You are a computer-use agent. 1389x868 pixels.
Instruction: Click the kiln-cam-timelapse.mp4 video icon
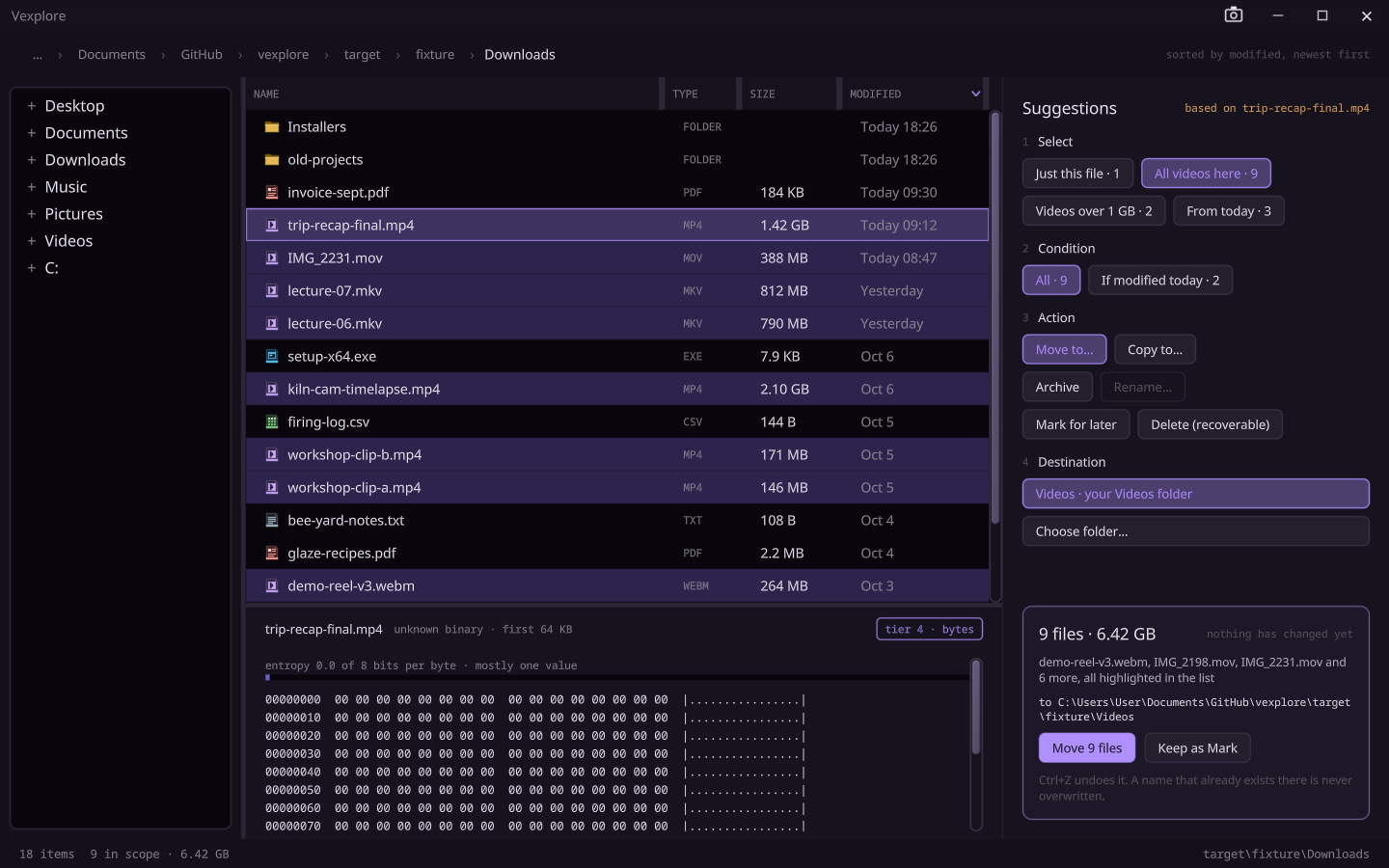coord(272,390)
